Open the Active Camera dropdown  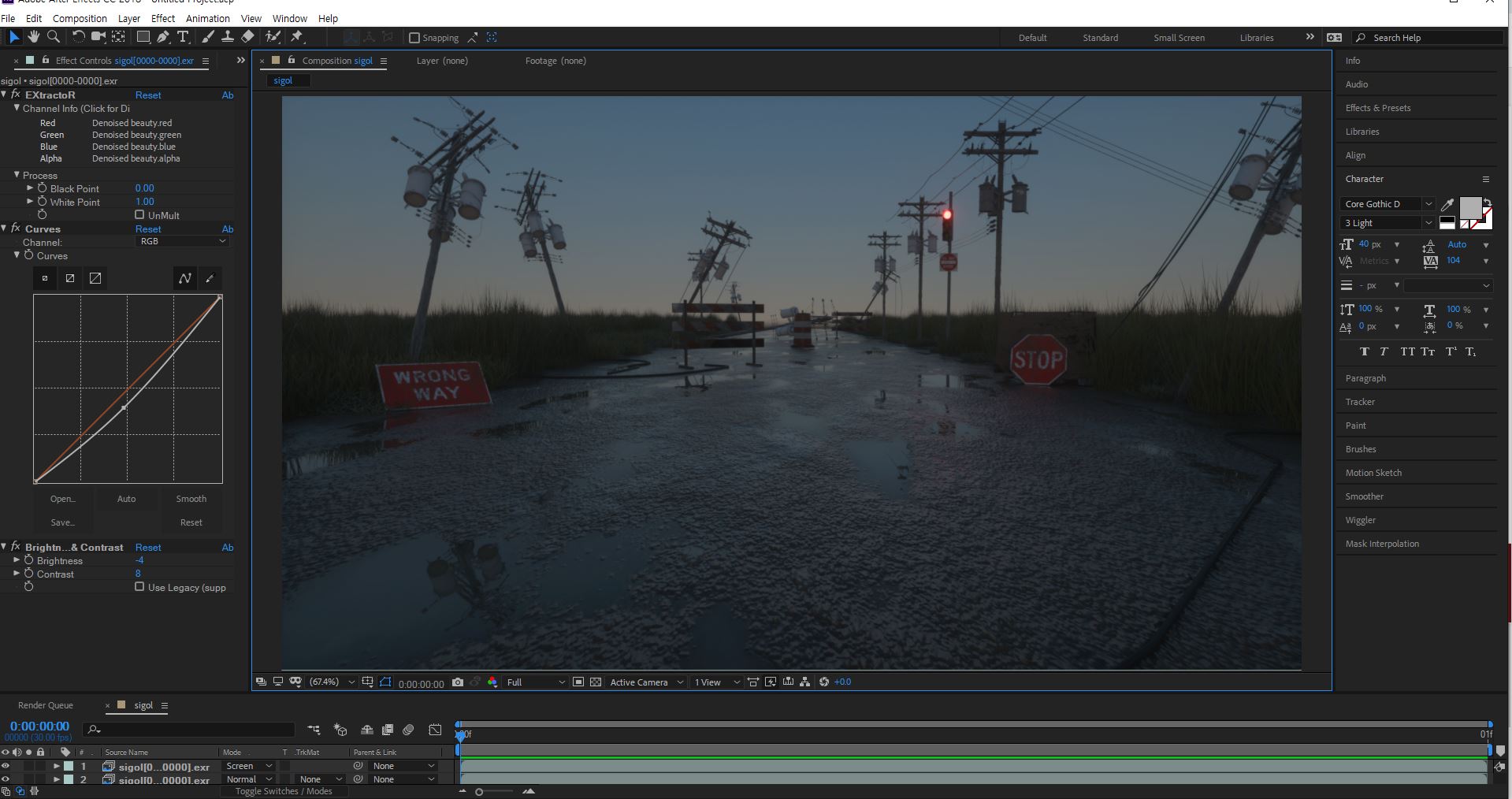(646, 682)
